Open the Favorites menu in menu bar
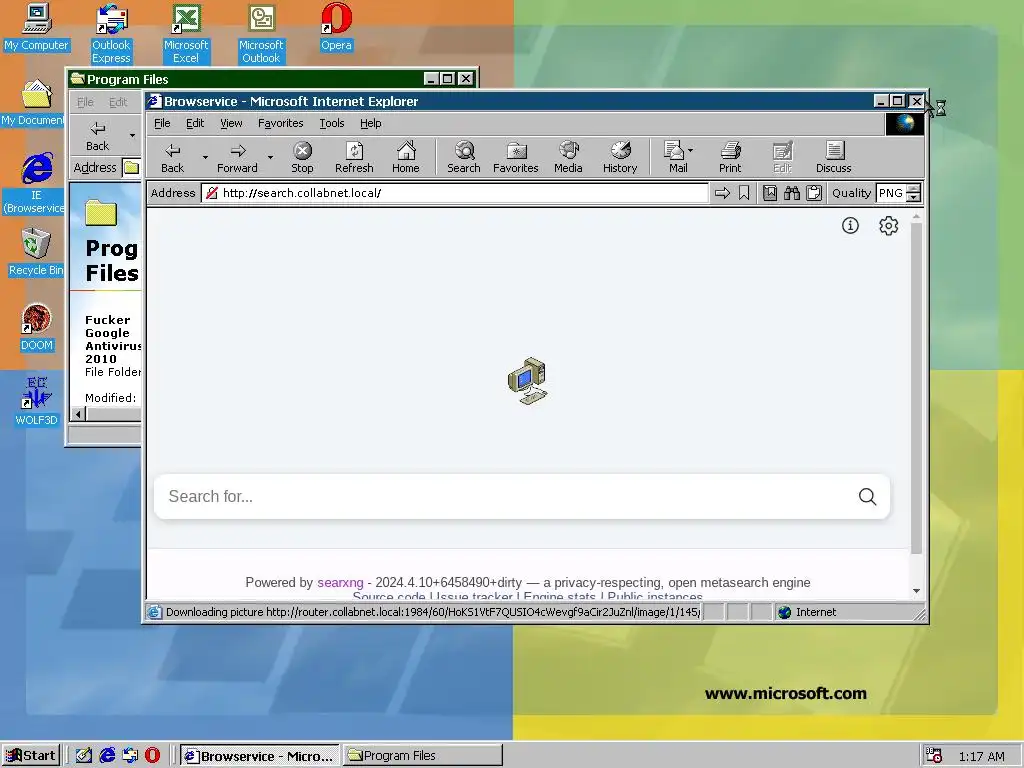Image resolution: width=1024 pixels, height=768 pixels. (281, 123)
